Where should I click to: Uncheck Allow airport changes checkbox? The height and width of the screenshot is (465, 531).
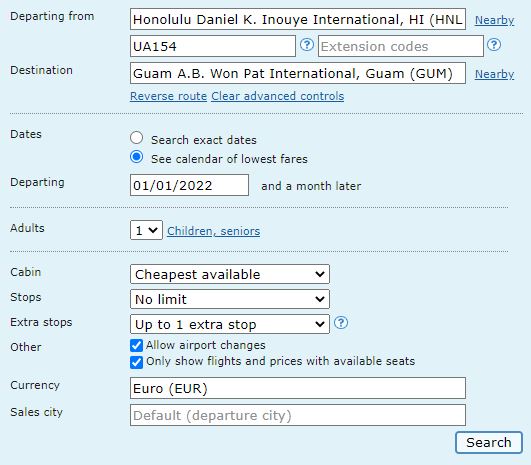tap(136, 345)
